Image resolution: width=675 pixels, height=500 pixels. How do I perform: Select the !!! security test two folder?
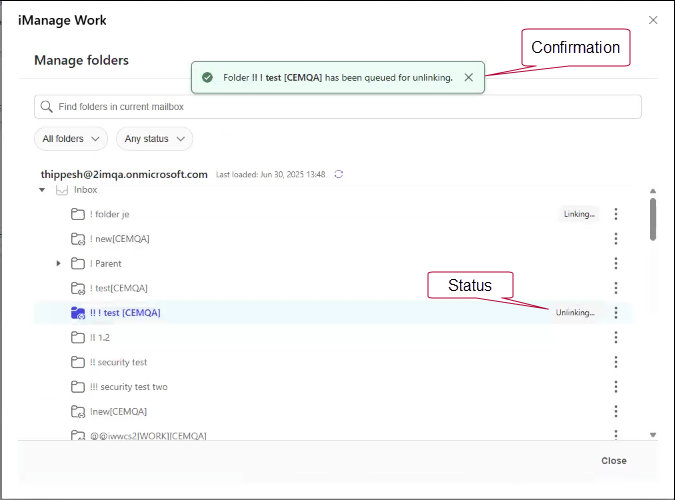[133, 387]
